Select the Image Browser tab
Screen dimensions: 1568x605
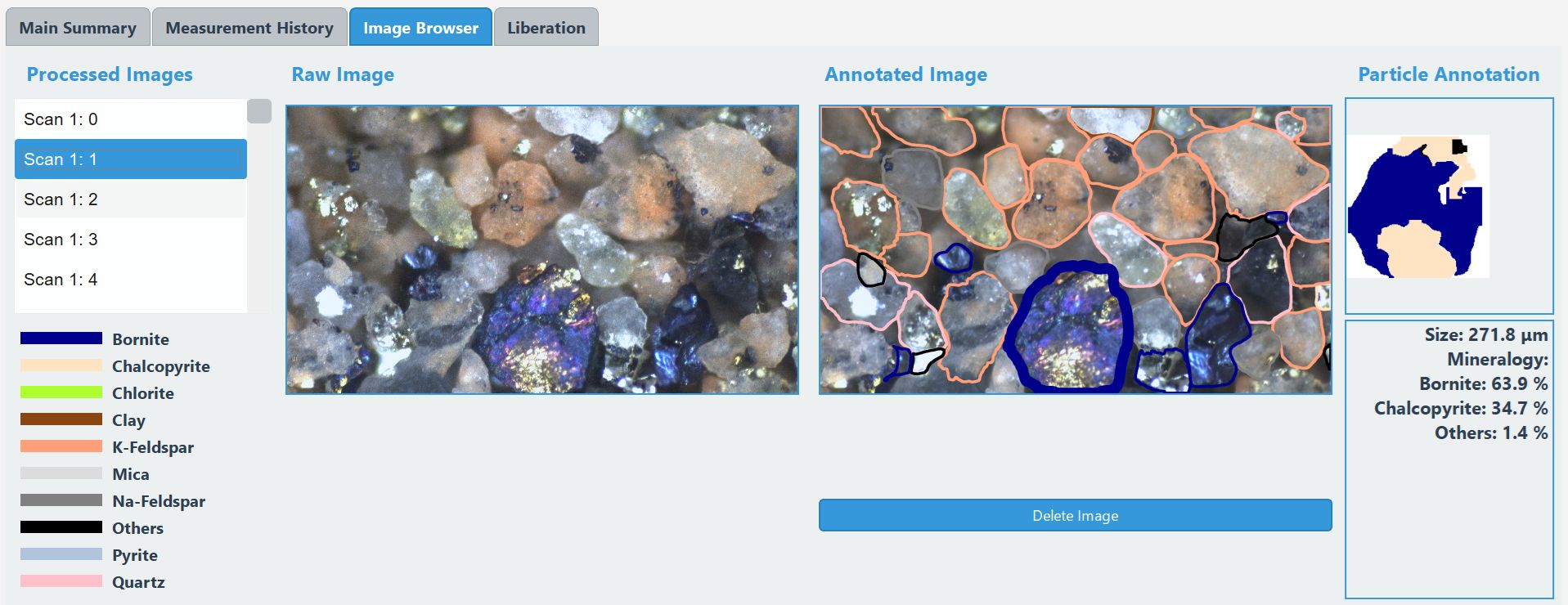coord(420,28)
